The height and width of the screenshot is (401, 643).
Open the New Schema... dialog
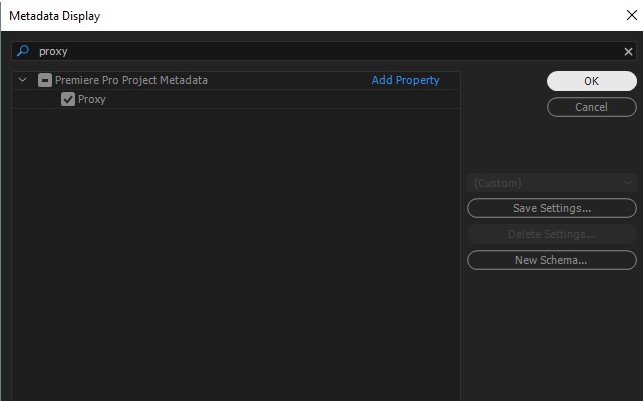[x=551, y=260]
